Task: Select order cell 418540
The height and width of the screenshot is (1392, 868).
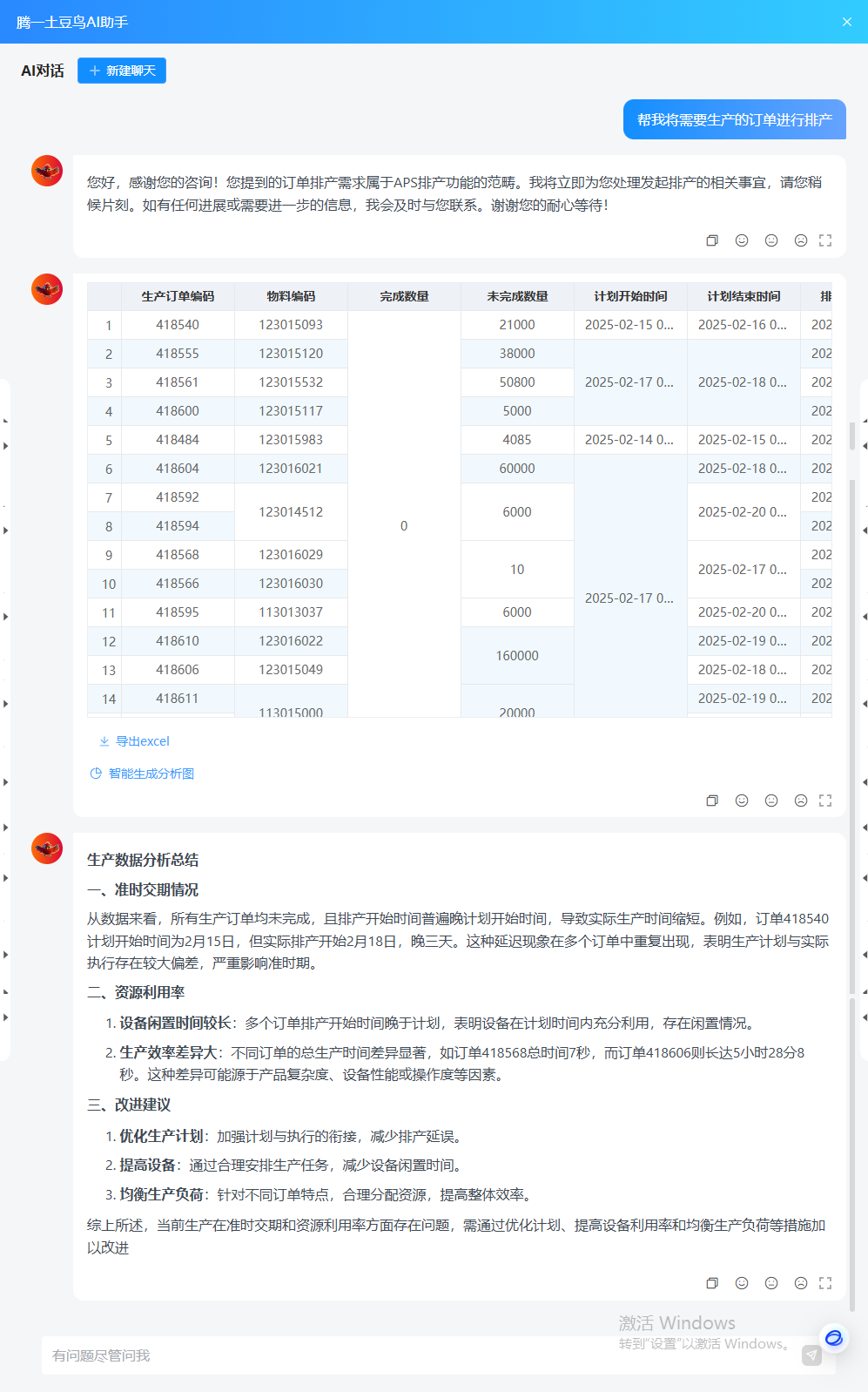Action: coord(178,325)
